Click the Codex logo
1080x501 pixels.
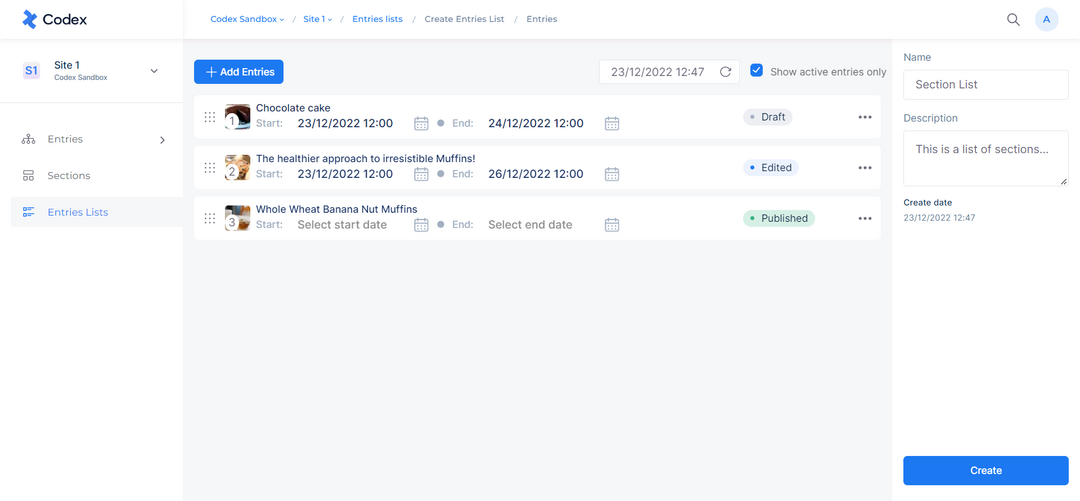[54, 19]
